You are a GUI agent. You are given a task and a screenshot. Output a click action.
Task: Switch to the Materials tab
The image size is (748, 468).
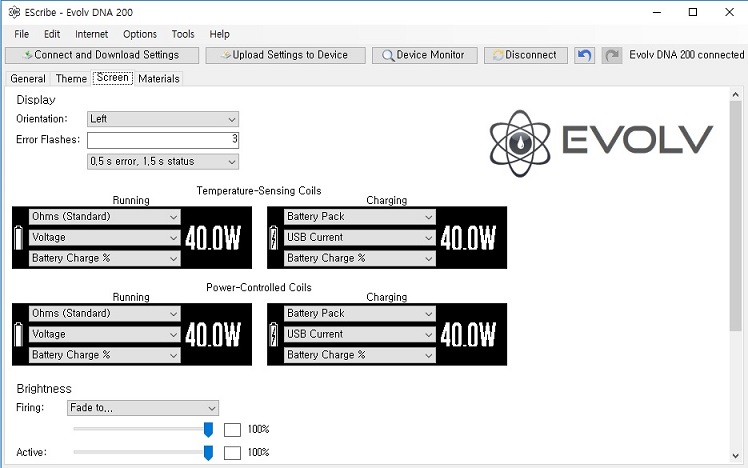159,79
